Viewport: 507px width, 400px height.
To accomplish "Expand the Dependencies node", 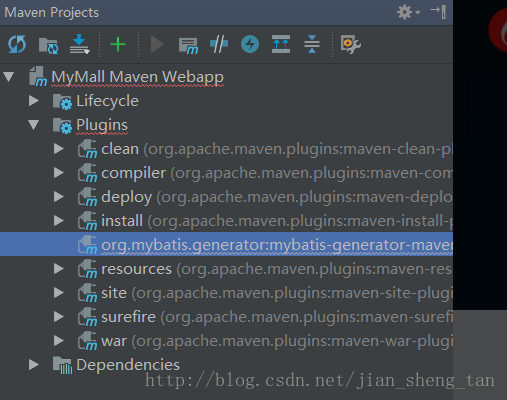I will (34, 365).
